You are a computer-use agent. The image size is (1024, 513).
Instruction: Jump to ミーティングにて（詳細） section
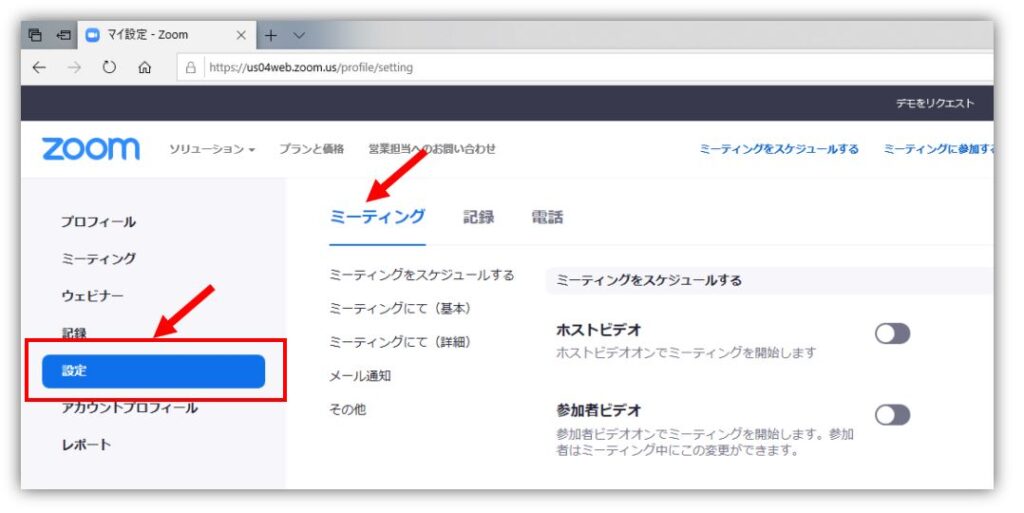click(x=400, y=342)
